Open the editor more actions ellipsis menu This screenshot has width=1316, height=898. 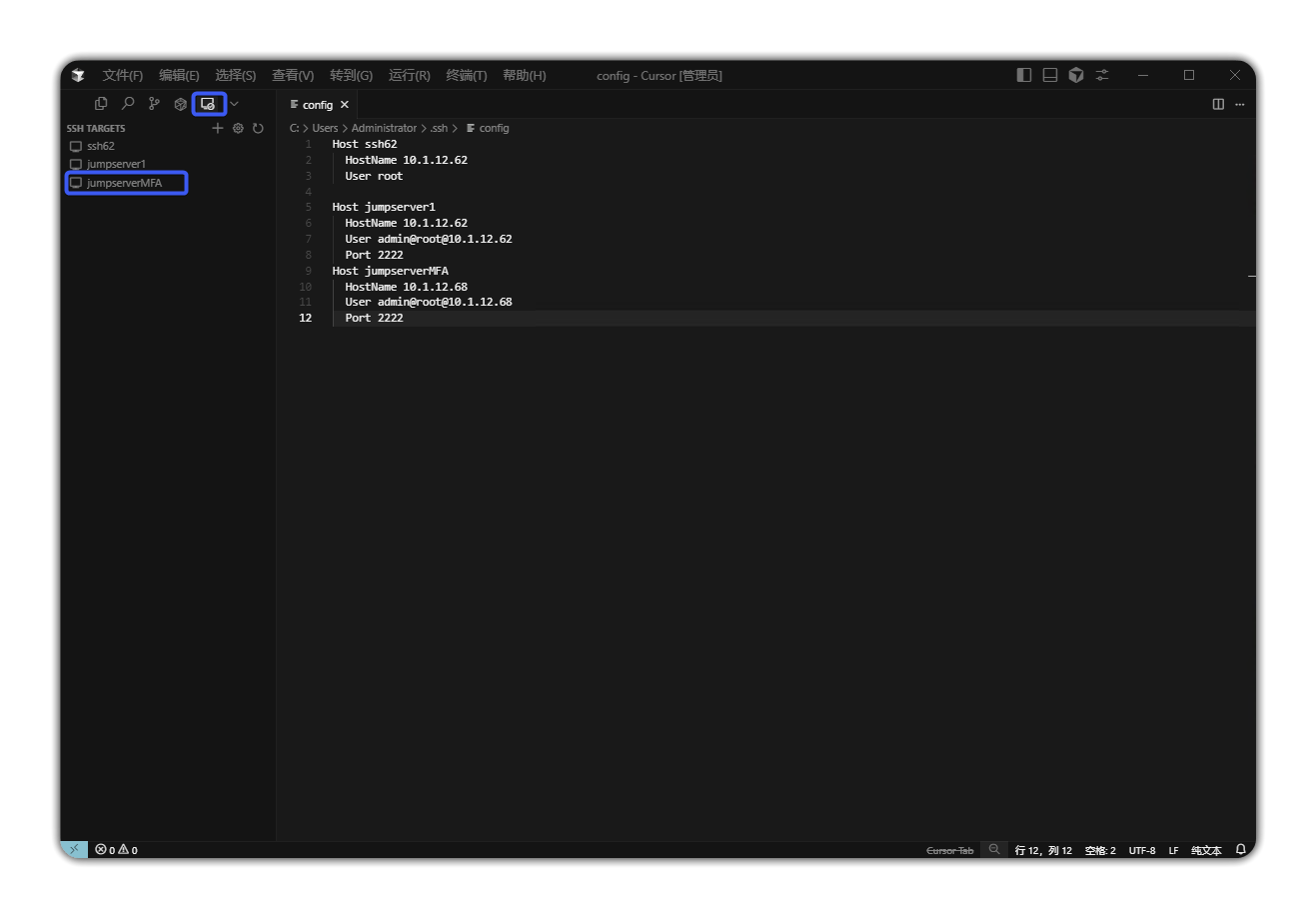(1240, 104)
